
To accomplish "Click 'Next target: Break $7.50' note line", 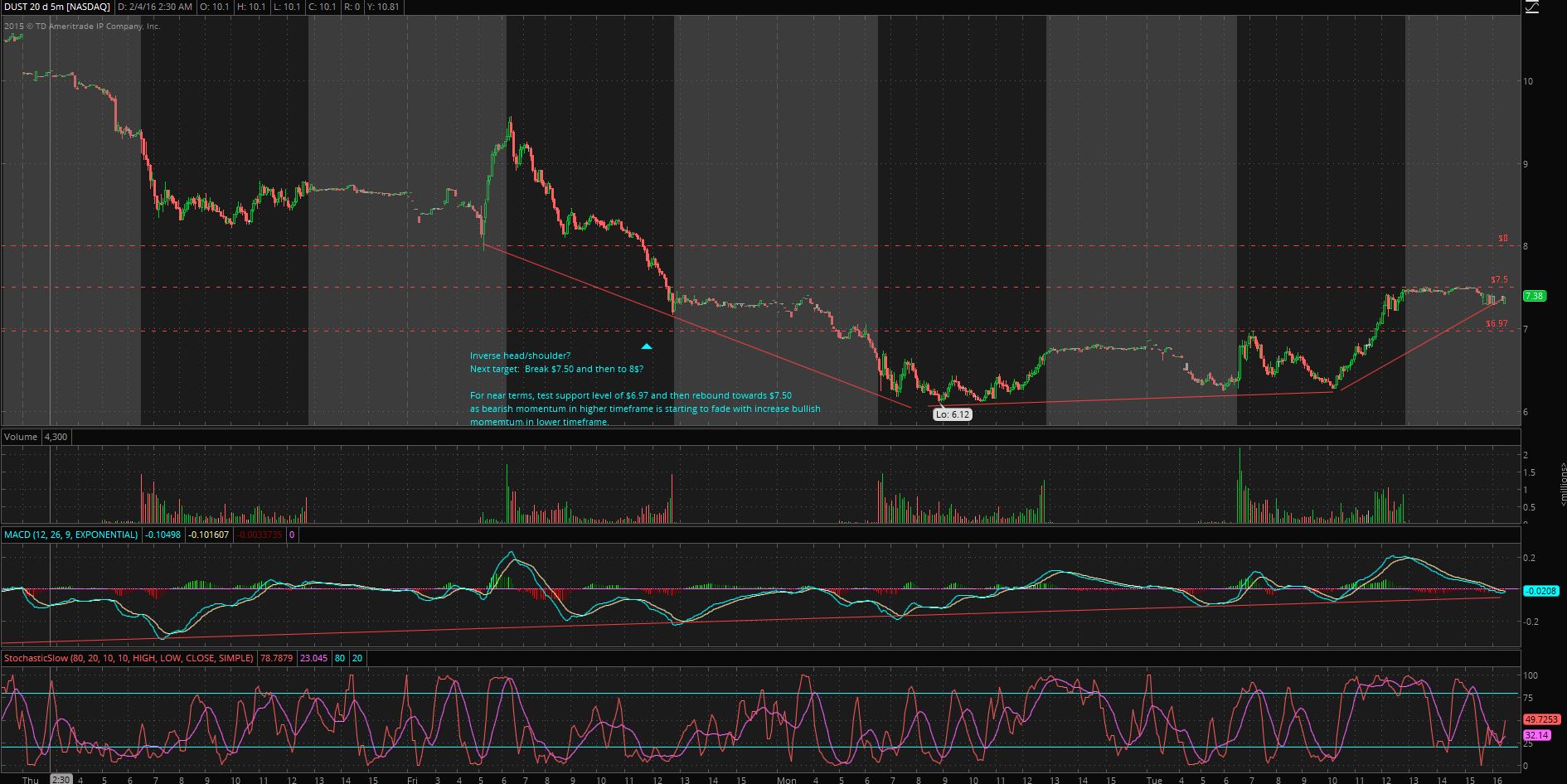I will (556, 369).
